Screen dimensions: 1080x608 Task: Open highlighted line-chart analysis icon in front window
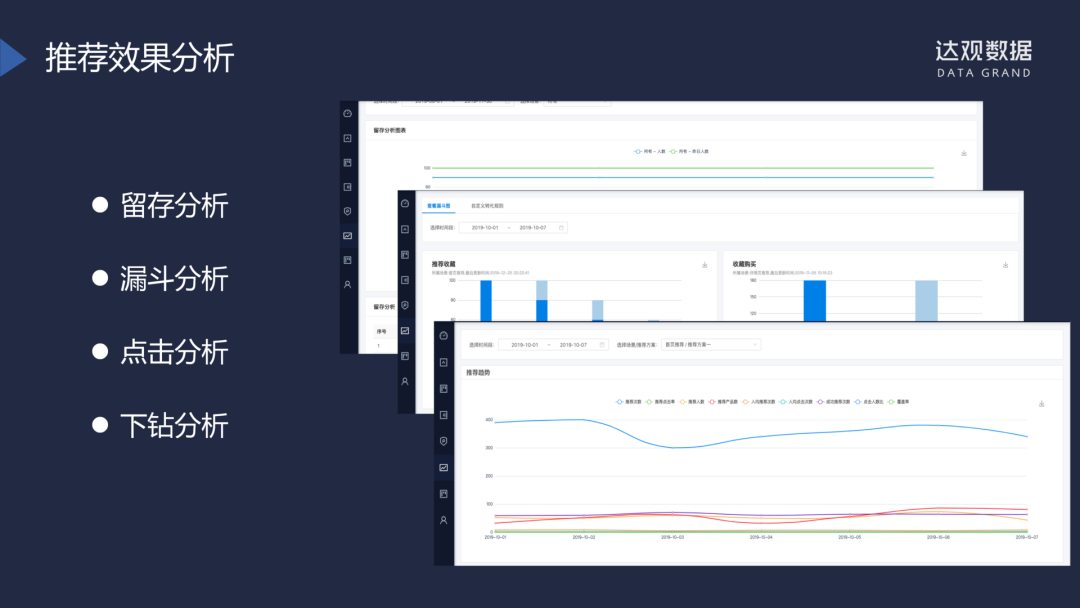pyautogui.click(x=444, y=468)
